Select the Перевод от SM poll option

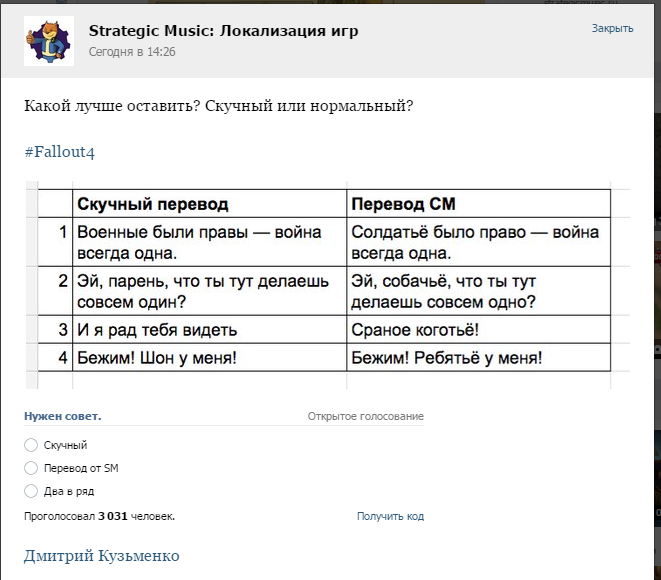pos(71,468)
